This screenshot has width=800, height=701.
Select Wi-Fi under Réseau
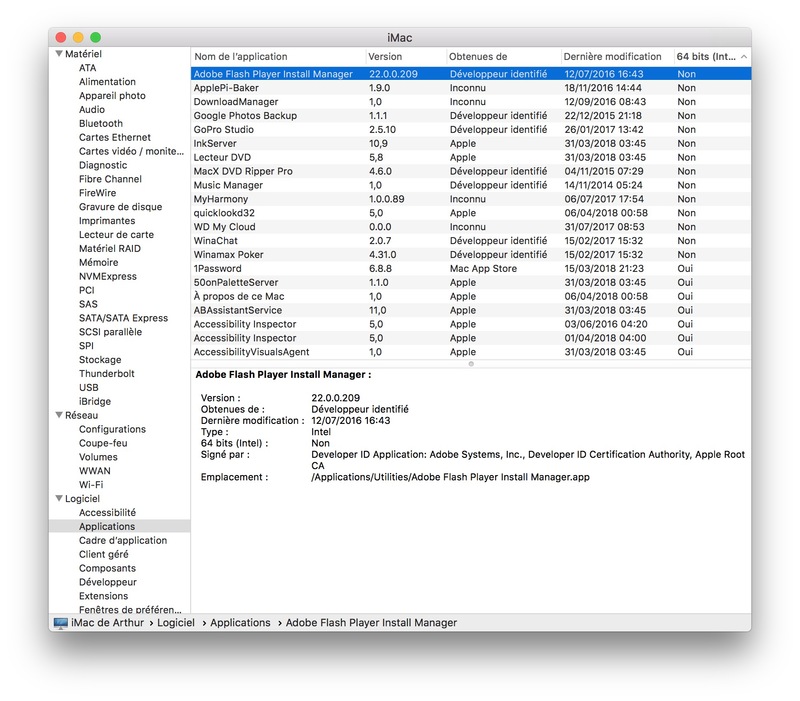(91, 485)
